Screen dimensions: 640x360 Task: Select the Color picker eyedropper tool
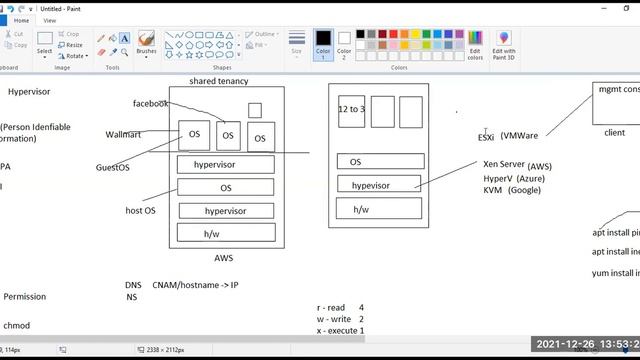click(x=113, y=52)
